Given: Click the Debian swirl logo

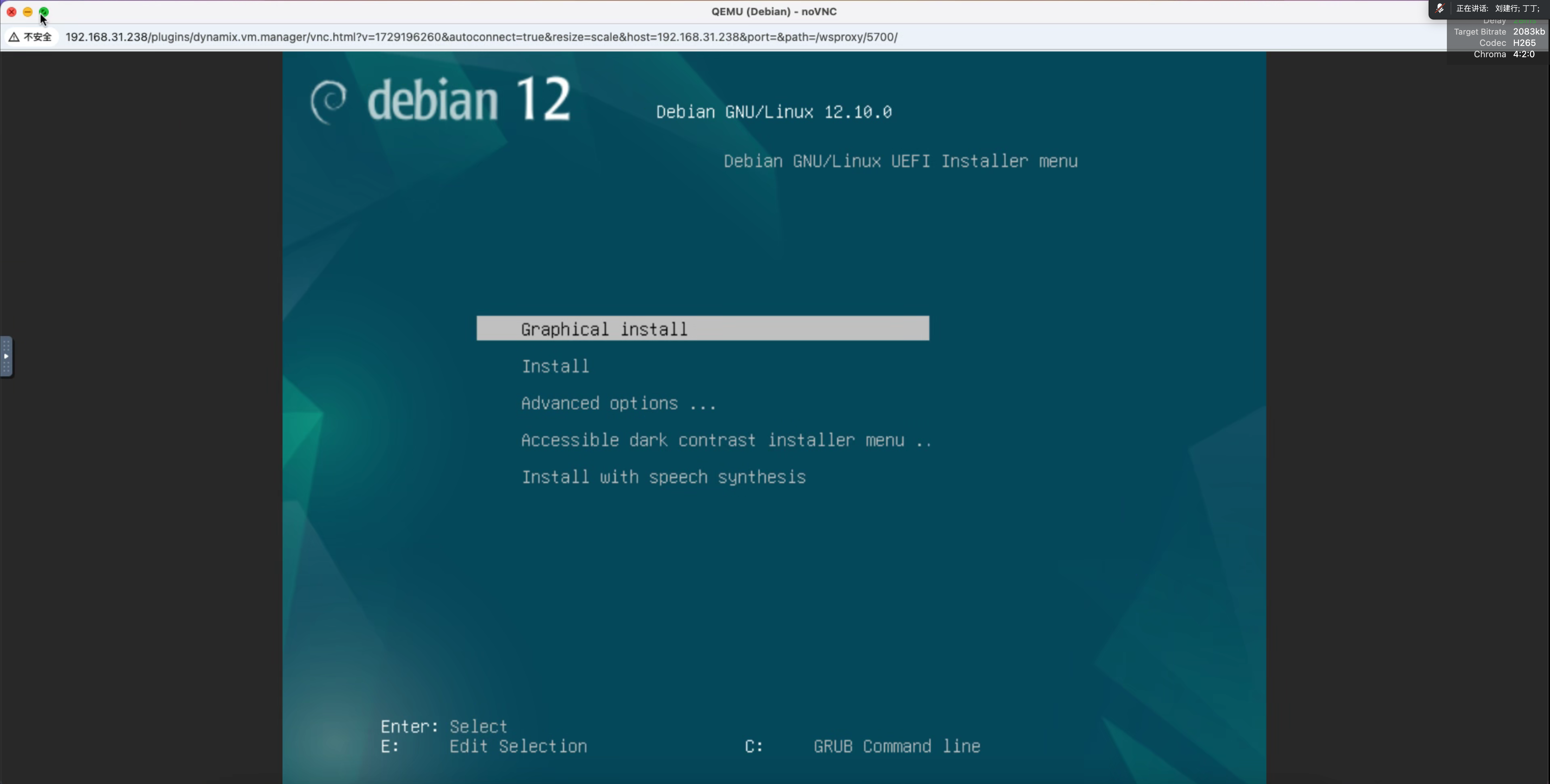Looking at the screenshot, I should click(329, 102).
